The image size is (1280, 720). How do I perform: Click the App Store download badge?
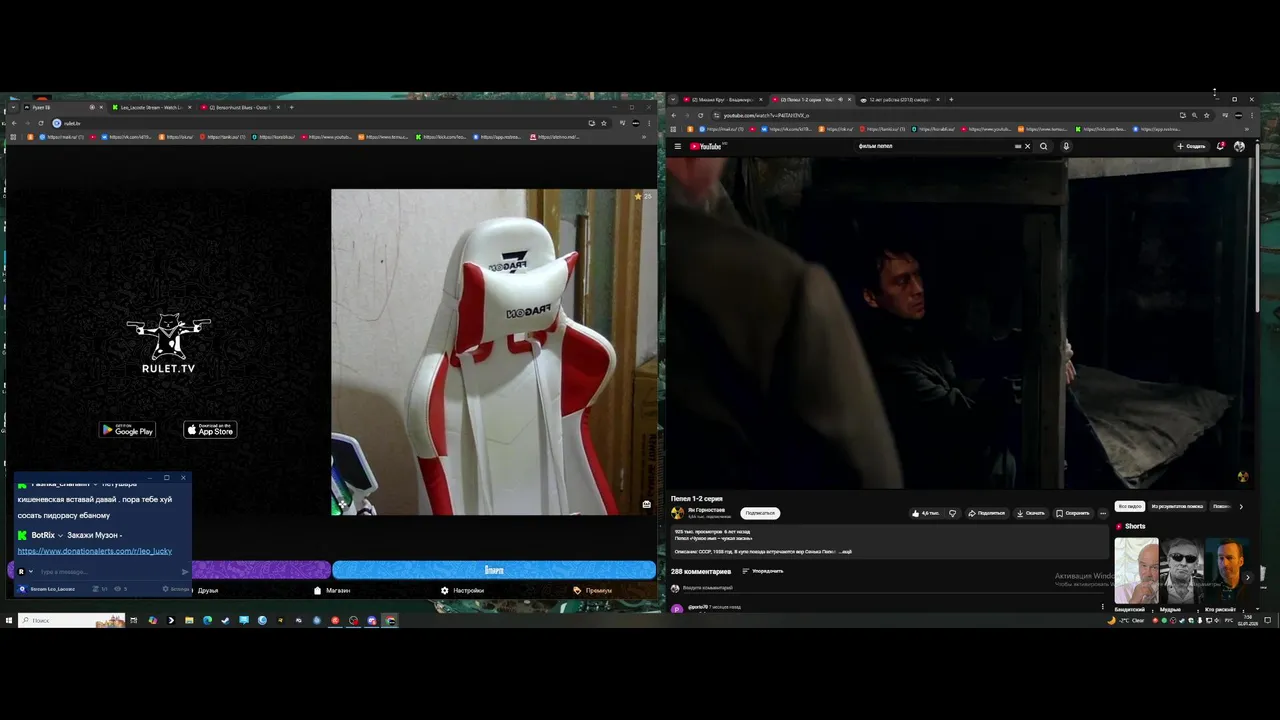coord(210,430)
